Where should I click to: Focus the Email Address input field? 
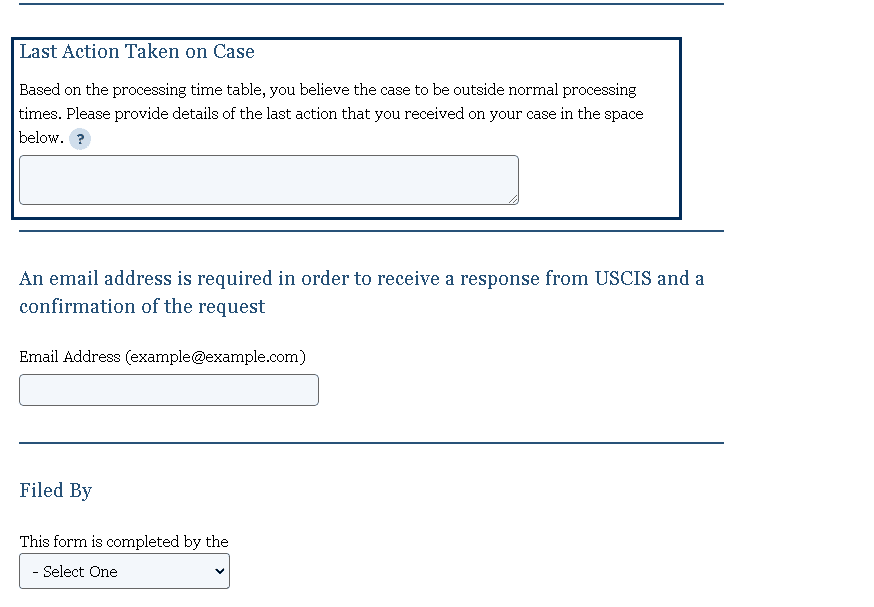coord(169,390)
